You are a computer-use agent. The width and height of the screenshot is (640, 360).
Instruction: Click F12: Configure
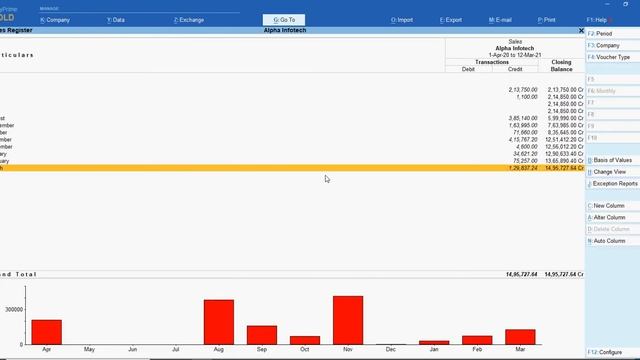[613, 352]
